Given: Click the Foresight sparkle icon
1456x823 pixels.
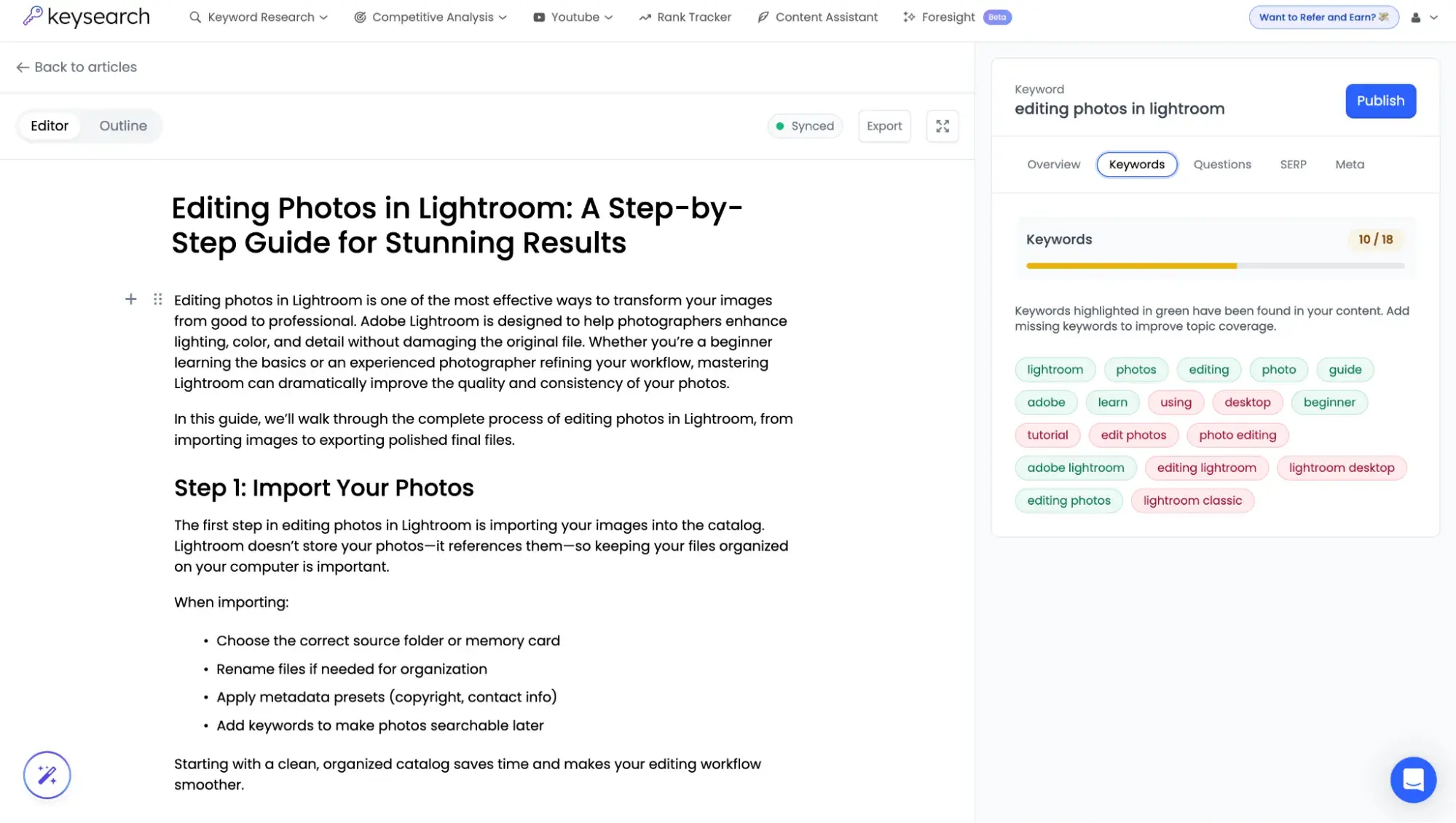Looking at the screenshot, I should click(x=908, y=16).
